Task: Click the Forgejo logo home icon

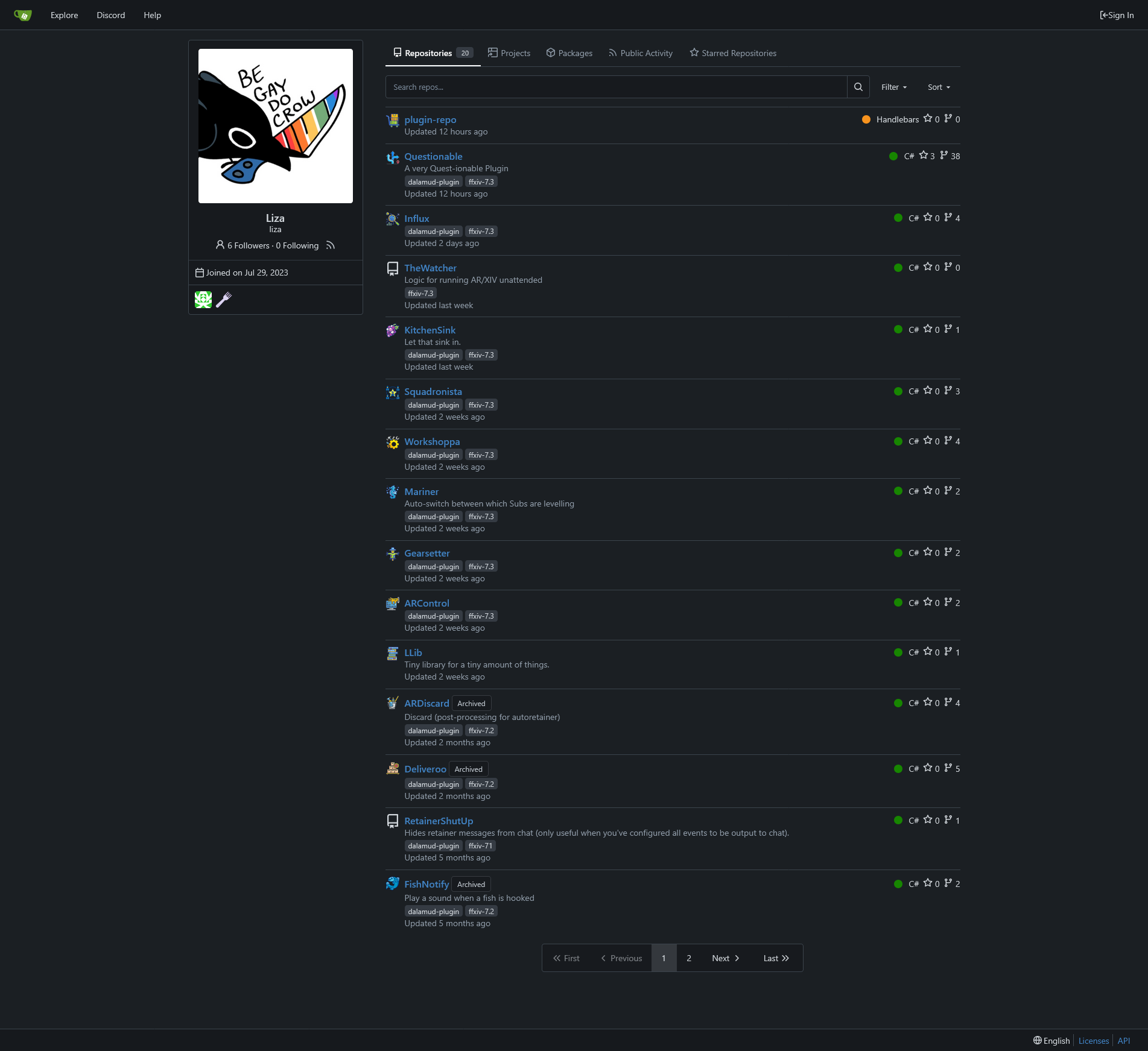Action: pos(23,15)
